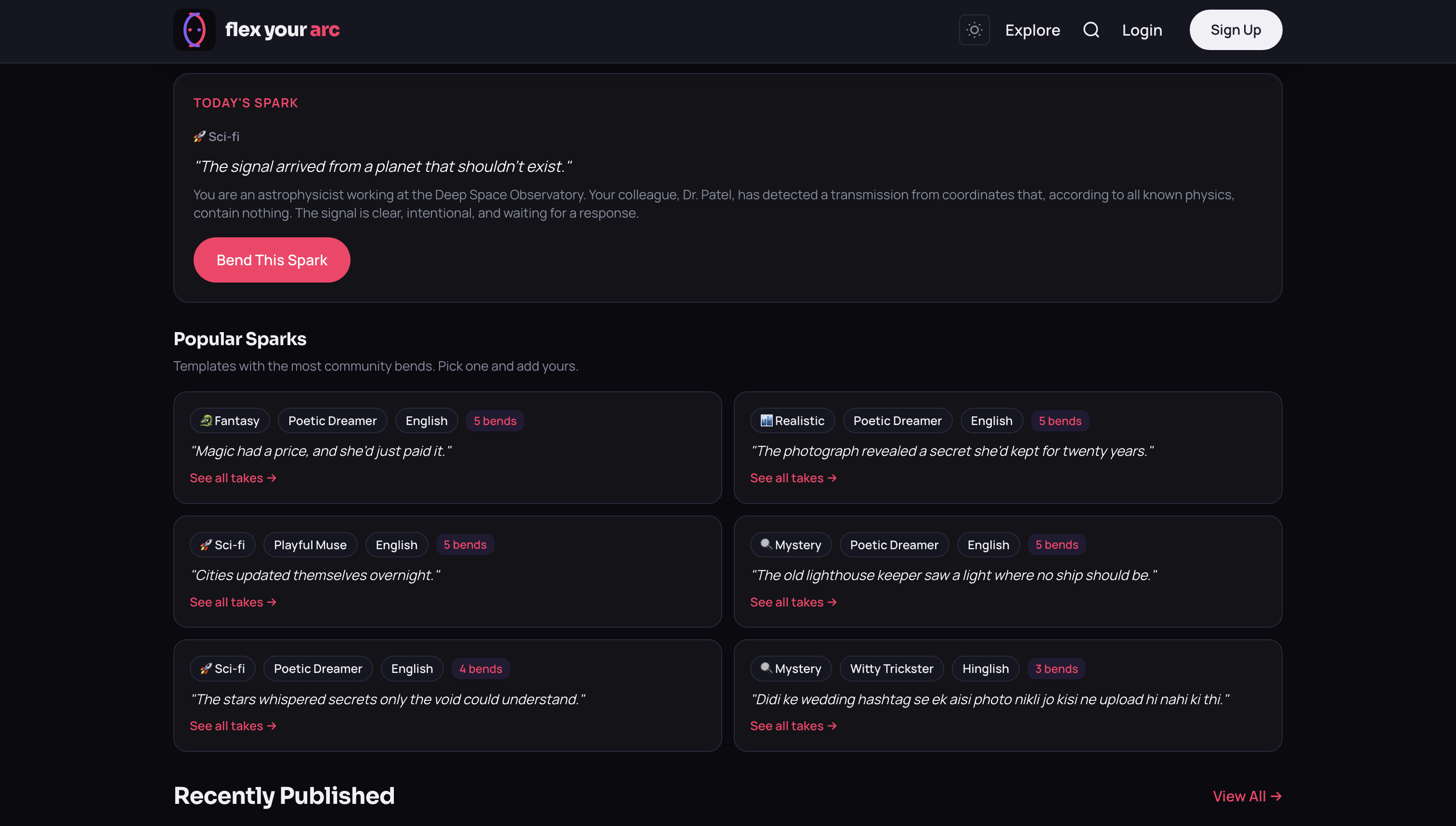Screen dimensions: 1456x826
Task: Open See all takes for Magic spark
Action: coord(233,478)
